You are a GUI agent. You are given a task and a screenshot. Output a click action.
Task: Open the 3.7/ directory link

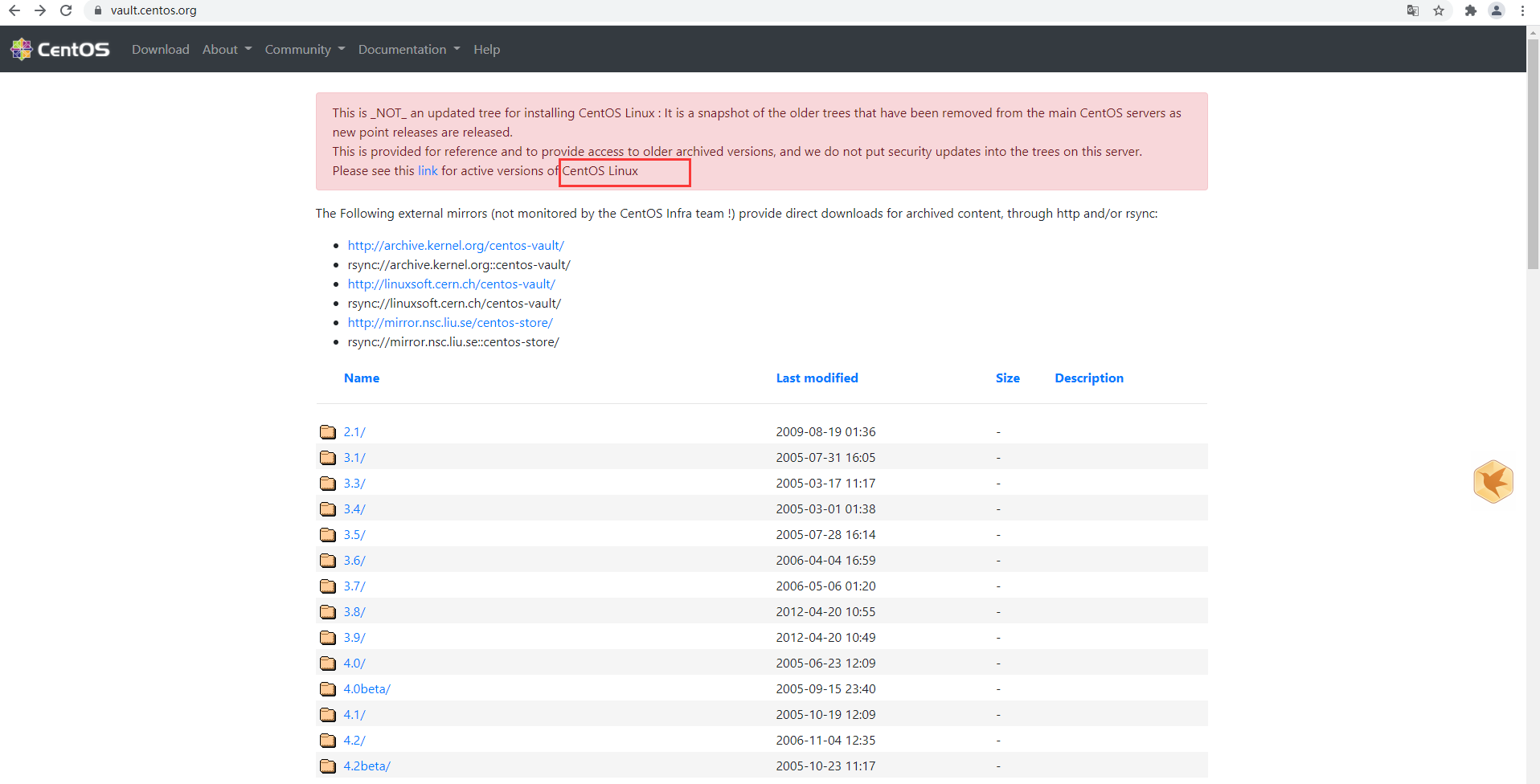click(x=354, y=586)
